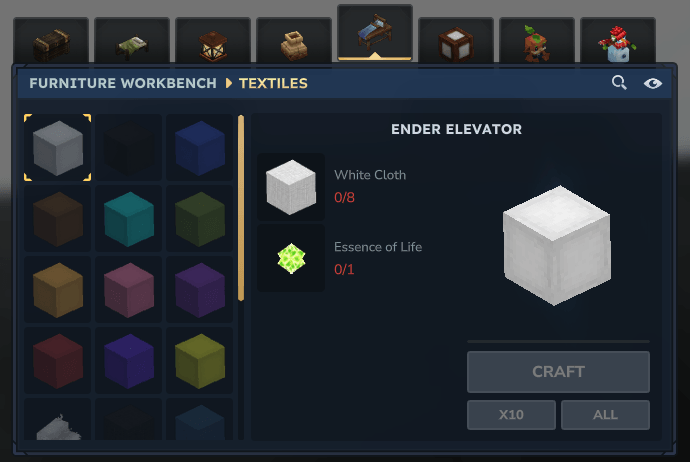Open the sprouting creature statue category icon
This screenshot has width=690, height=462.
tap(537, 43)
